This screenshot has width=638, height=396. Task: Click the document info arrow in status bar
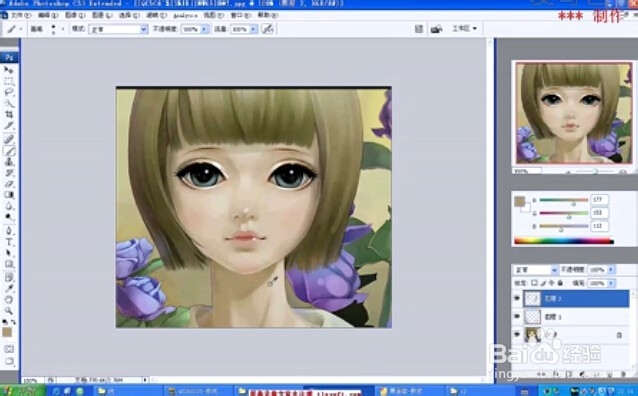click(145, 380)
